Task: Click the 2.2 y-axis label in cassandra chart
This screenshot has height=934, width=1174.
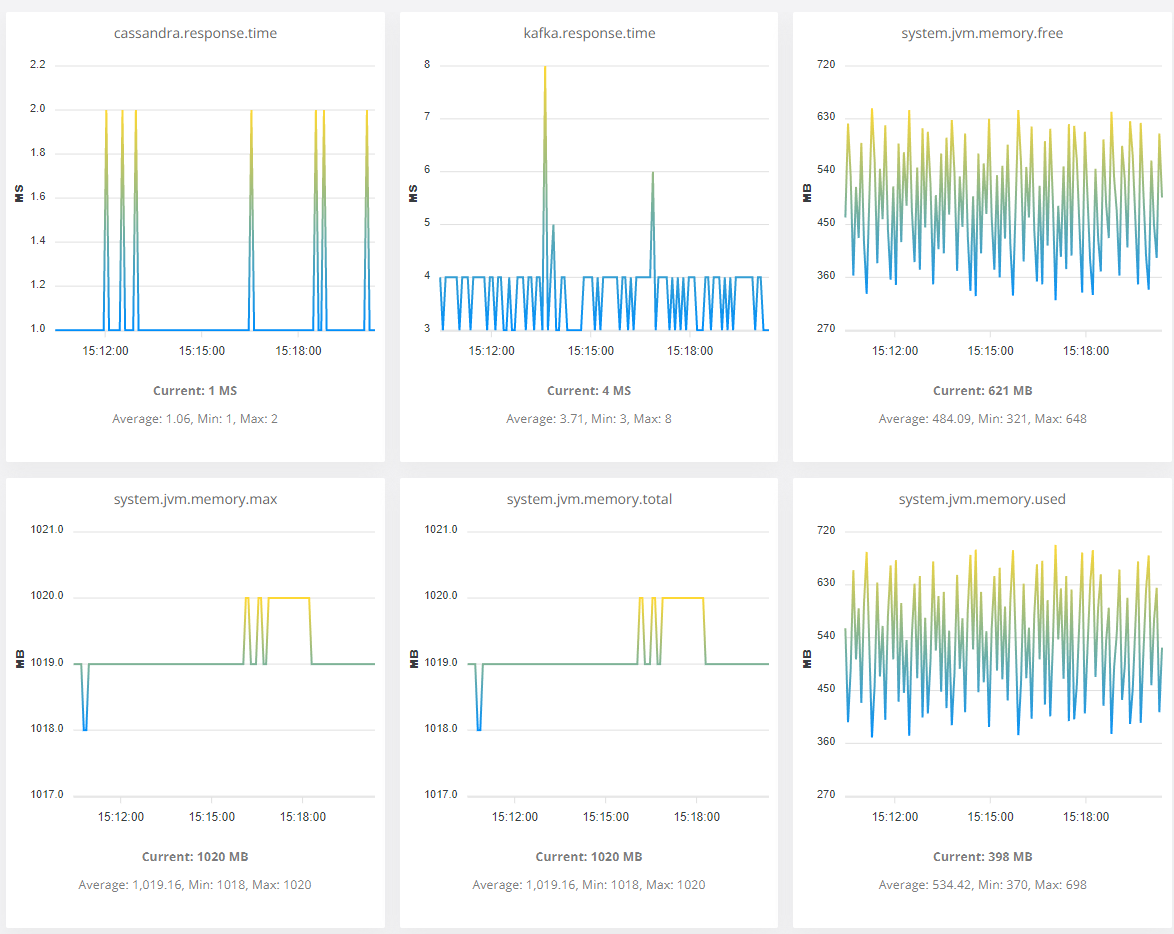Action: click(38, 65)
